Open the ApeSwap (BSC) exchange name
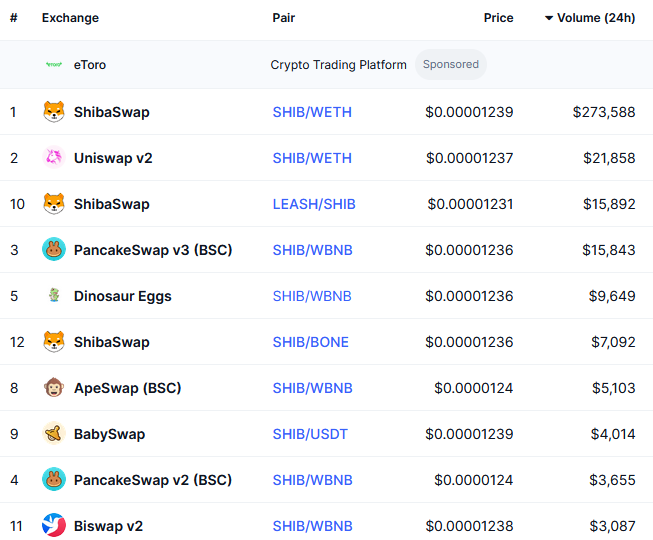Screen dimensions: 653x540 [127, 388]
